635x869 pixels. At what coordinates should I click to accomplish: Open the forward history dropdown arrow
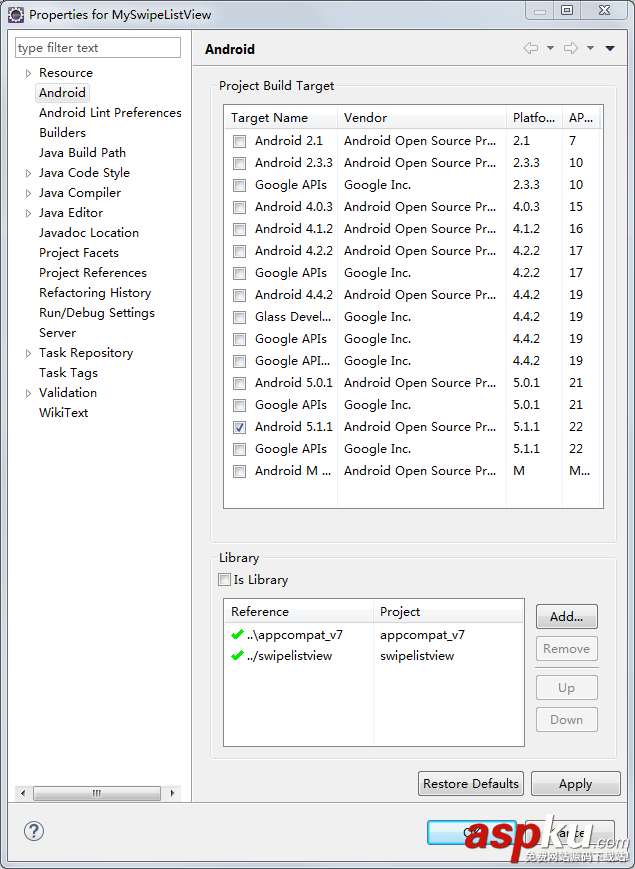coord(591,48)
